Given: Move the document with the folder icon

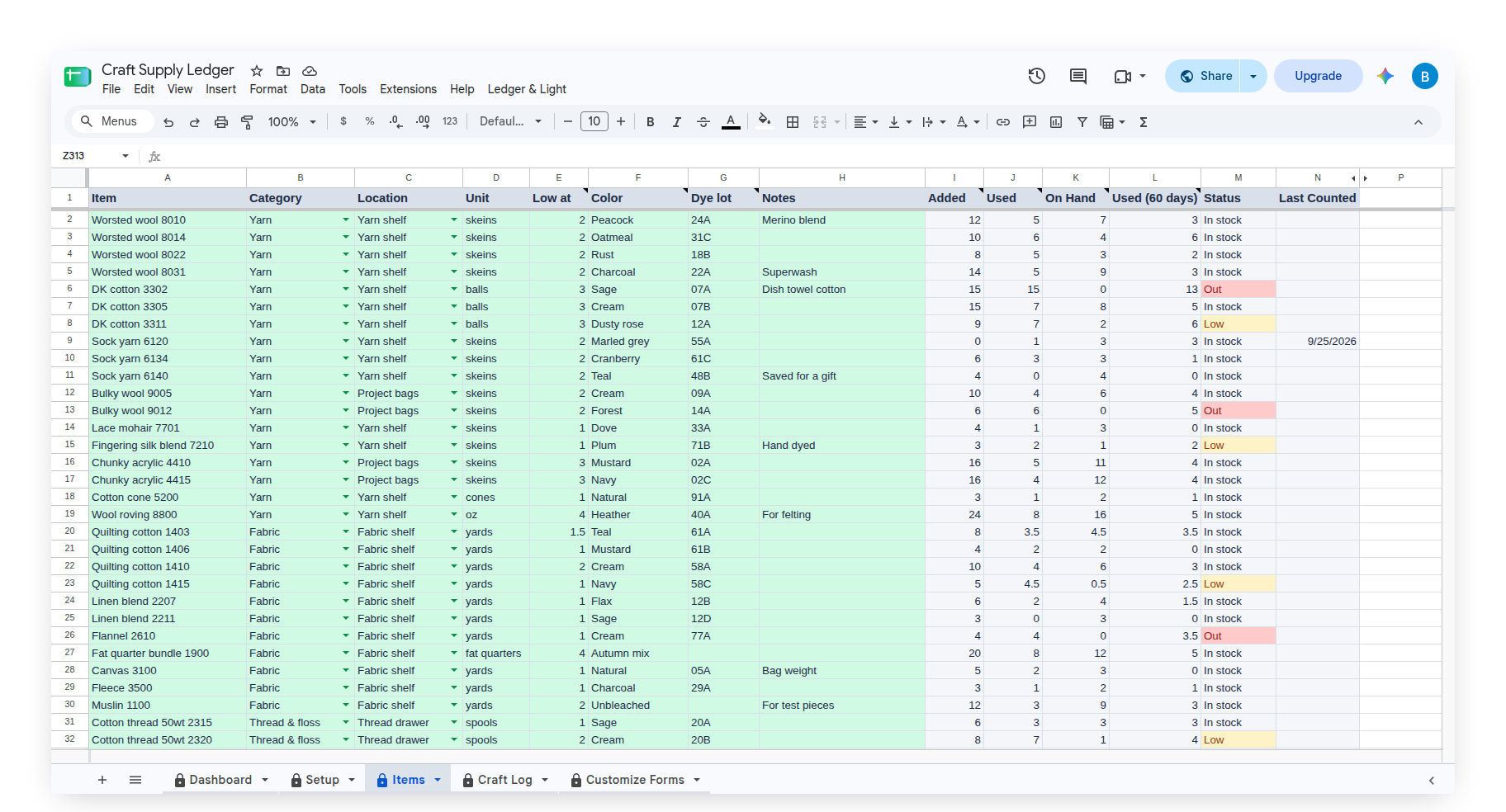Looking at the screenshot, I should 283,71.
